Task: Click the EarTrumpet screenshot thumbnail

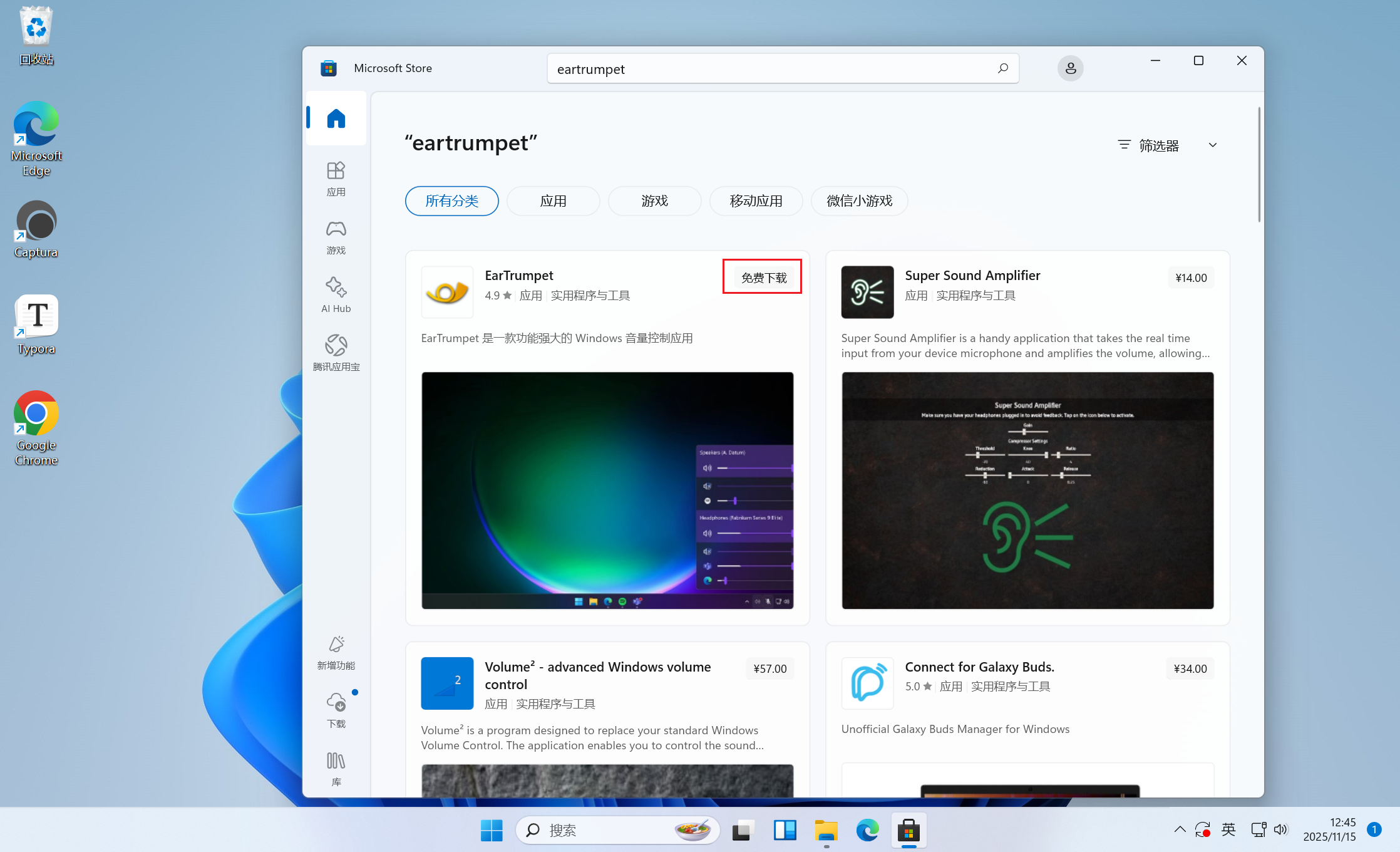Action: coord(607,490)
